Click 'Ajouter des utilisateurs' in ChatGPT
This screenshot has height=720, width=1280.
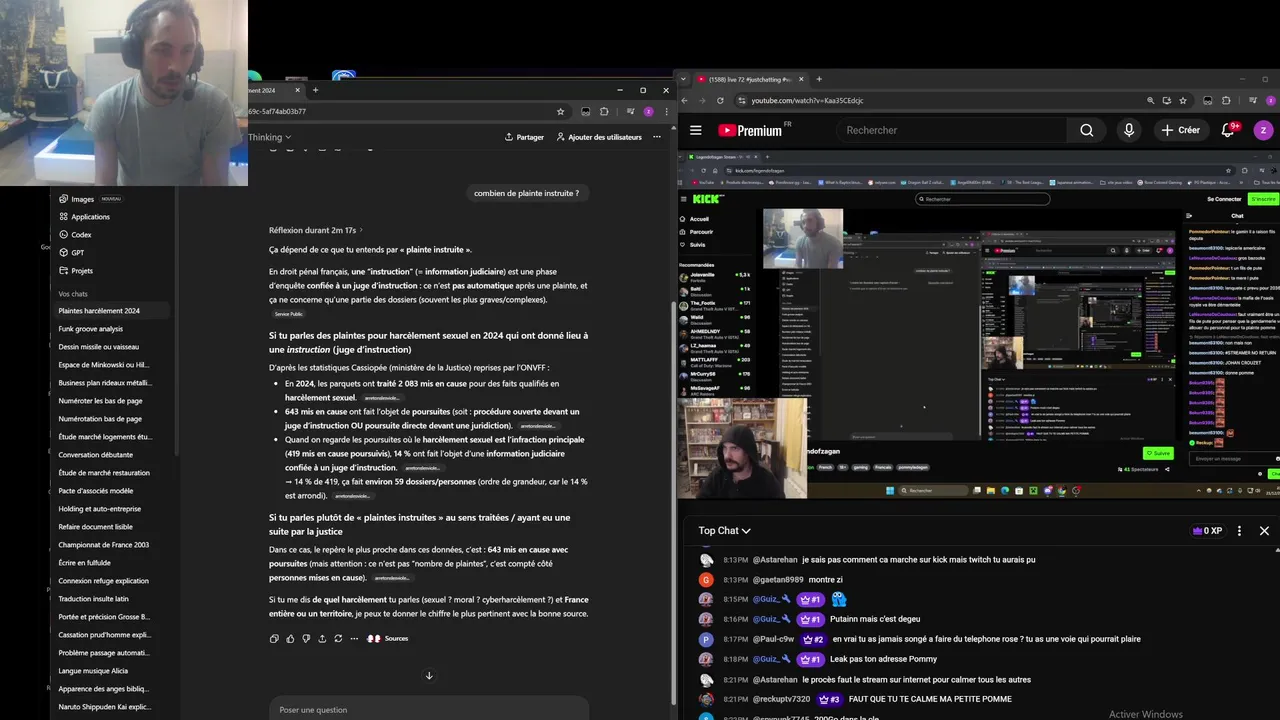click(x=599, y=137)
